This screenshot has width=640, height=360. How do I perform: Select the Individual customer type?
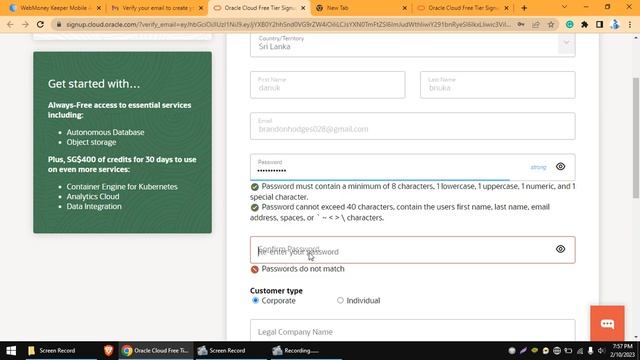pyautogui.click(x=340, y=300)
